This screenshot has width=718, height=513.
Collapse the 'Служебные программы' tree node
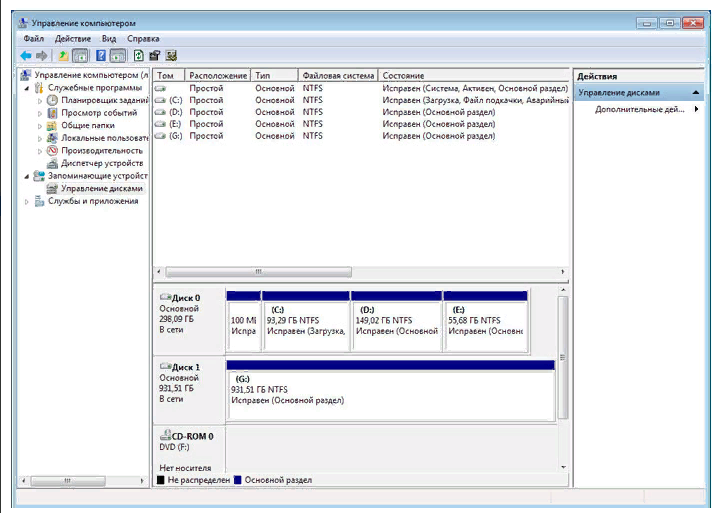click(x=27, y=88)
